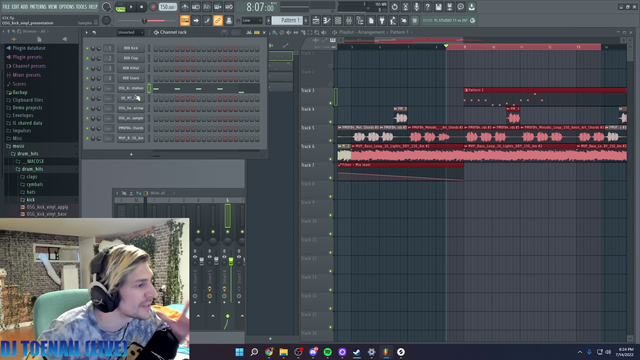Viewport: 640px width, 360px height.
Task: Click the chat speech bubble icon
Action: click(x=460, y=7)
